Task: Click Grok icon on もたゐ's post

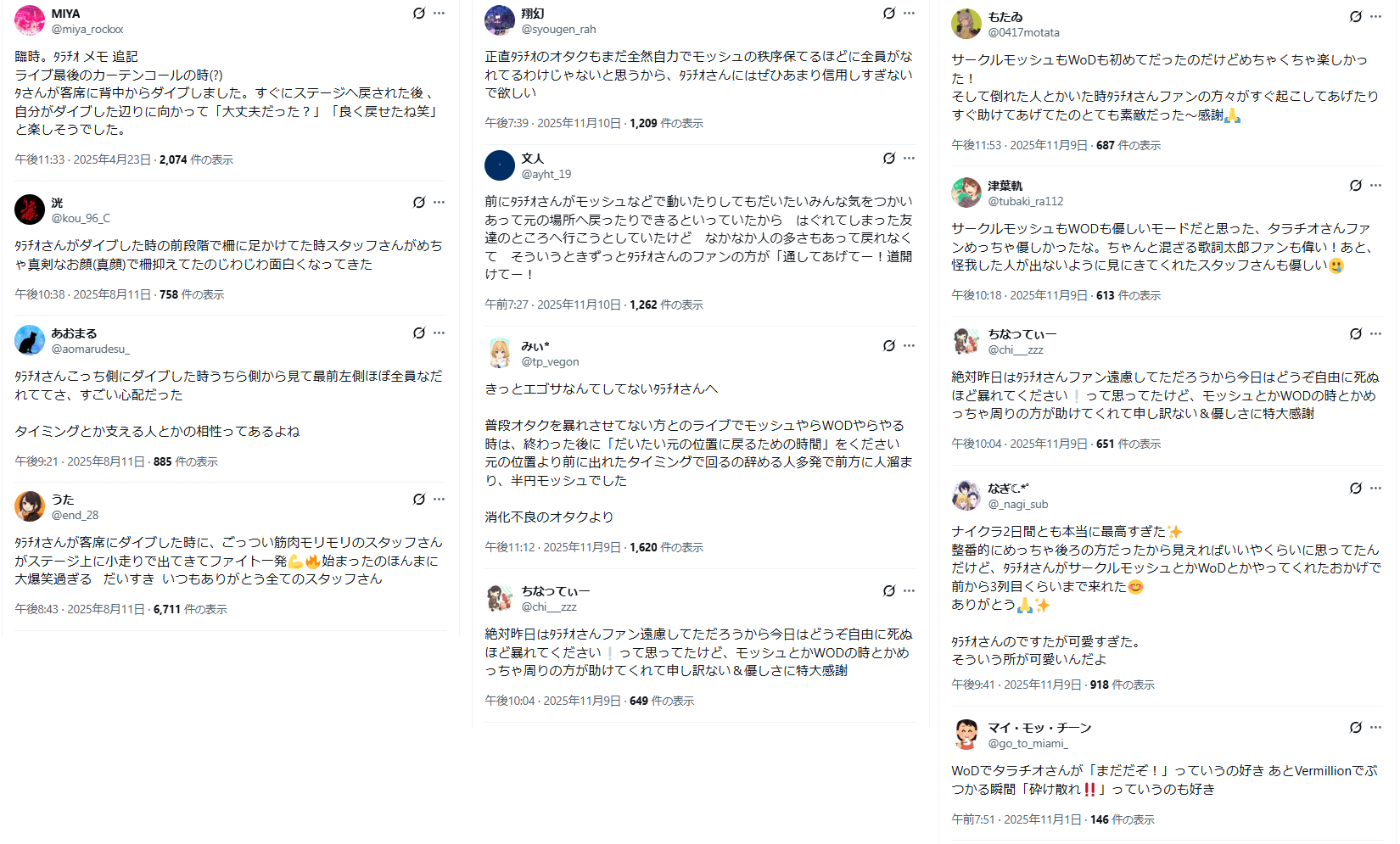Action: (x=1356, y=17)
